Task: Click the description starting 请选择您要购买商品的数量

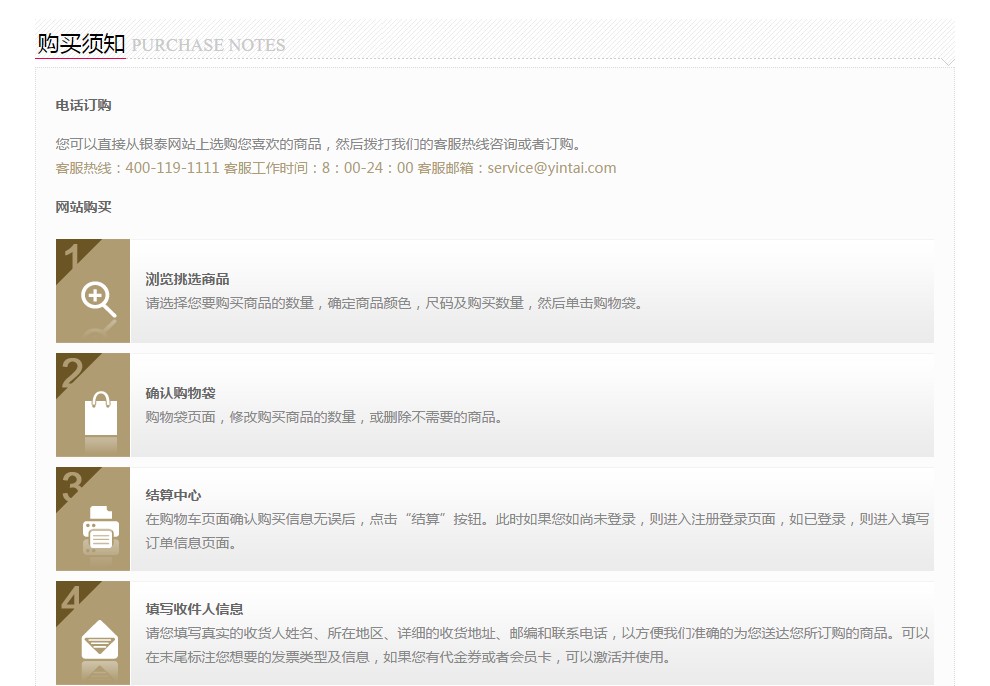Action: click(x=395, y=303)
